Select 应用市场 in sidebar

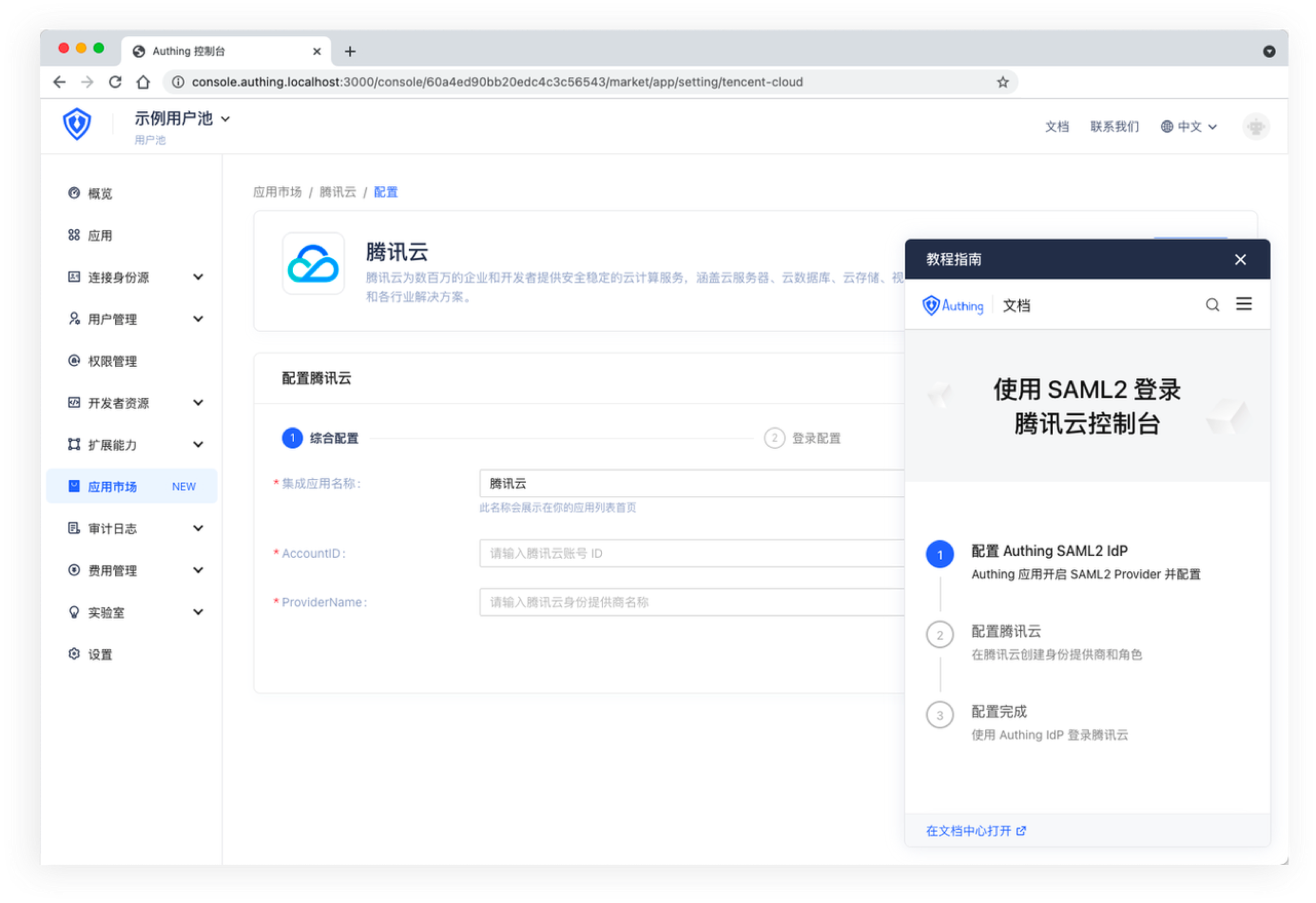132,487
